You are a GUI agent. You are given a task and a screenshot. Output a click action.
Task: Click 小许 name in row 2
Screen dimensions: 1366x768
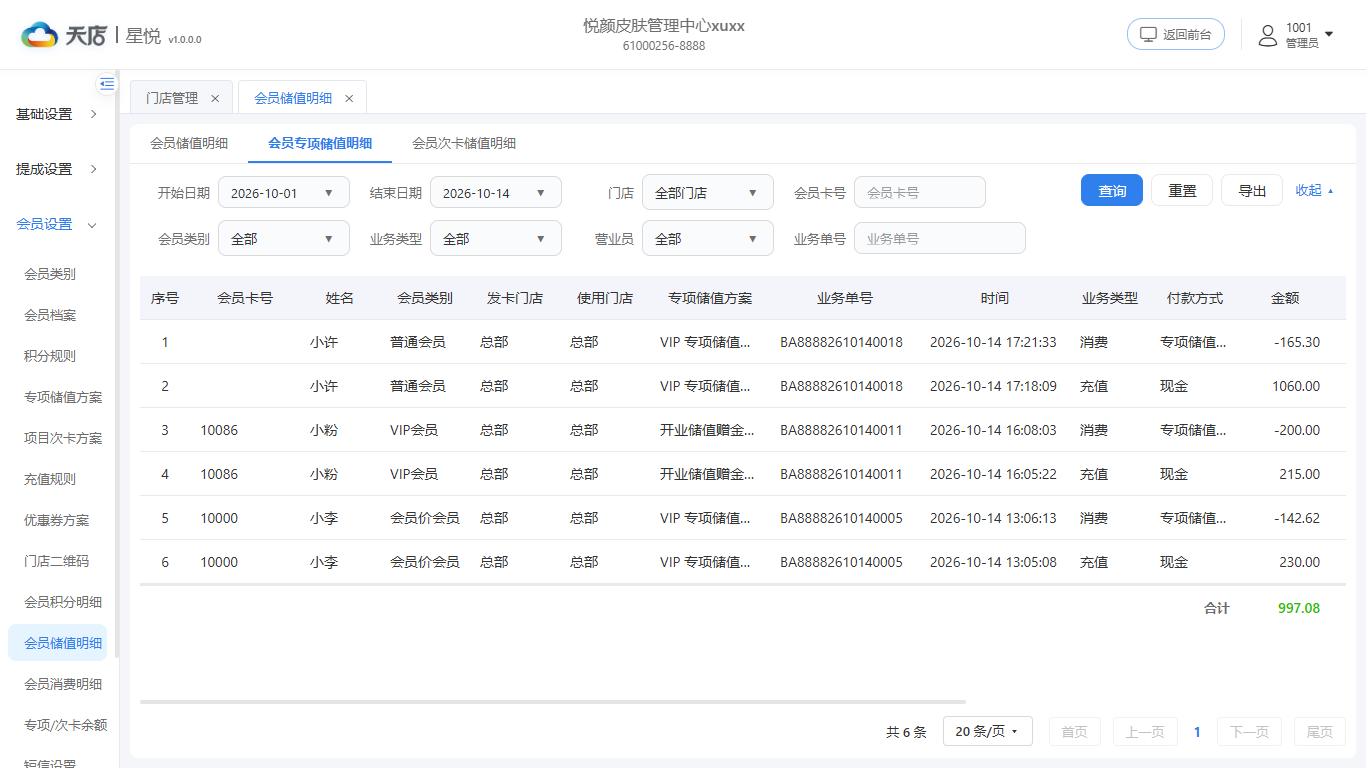324,386
